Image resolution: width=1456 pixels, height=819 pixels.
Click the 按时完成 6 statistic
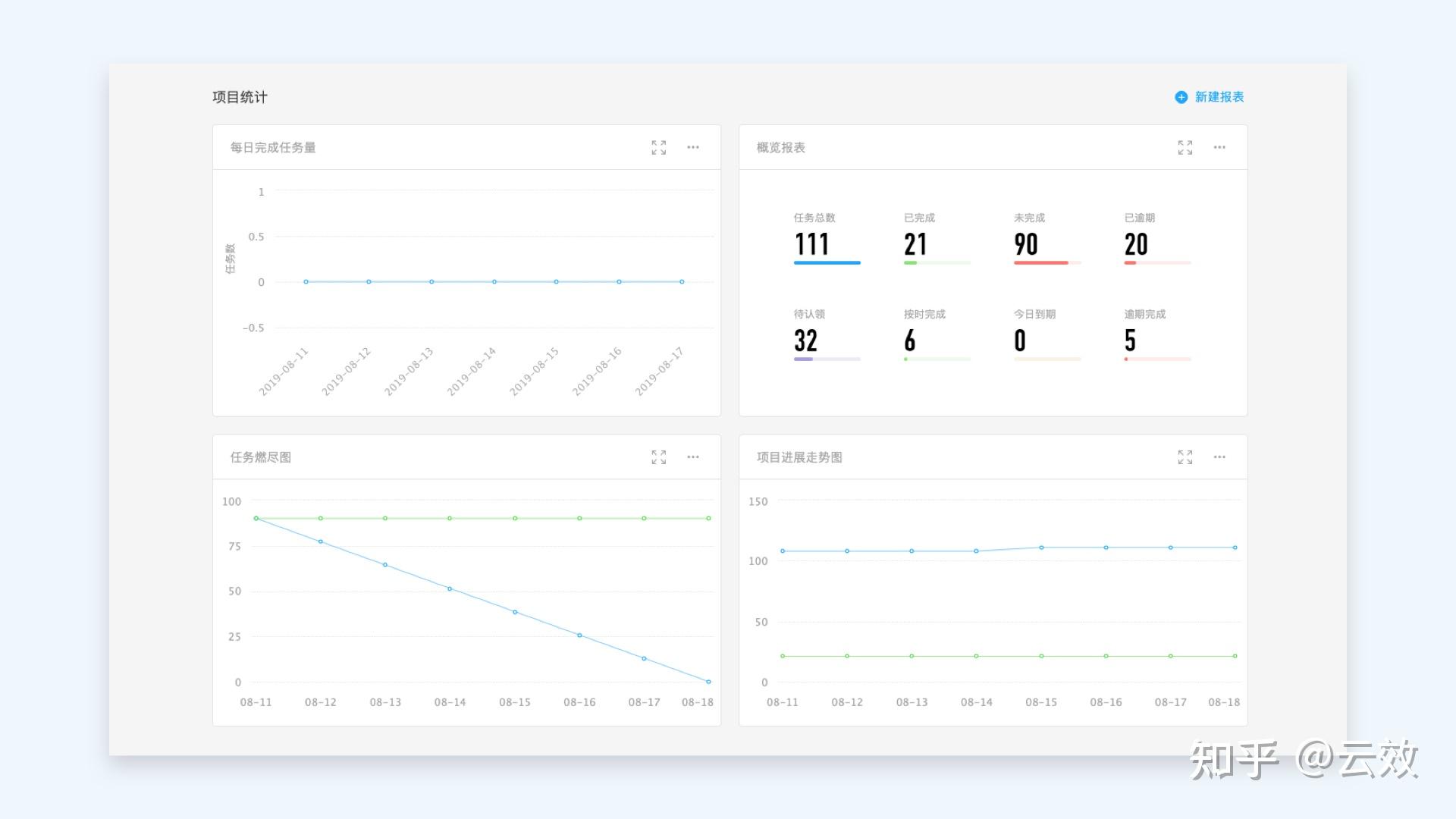click(910, 340)
